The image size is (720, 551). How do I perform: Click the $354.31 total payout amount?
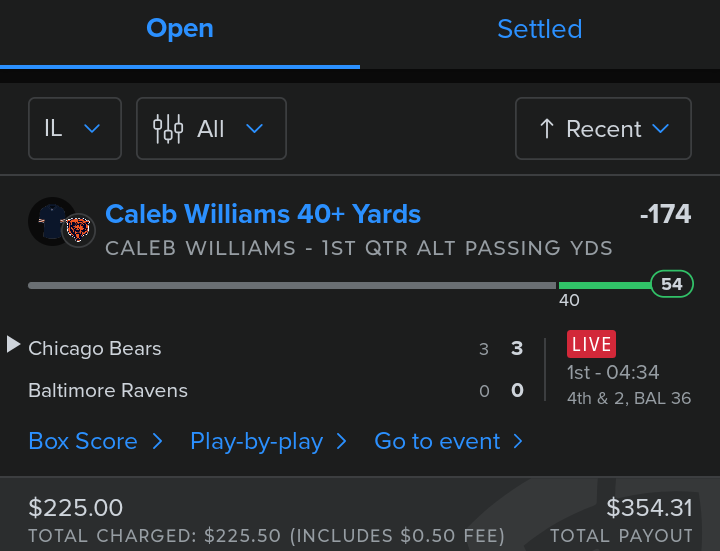649,508
